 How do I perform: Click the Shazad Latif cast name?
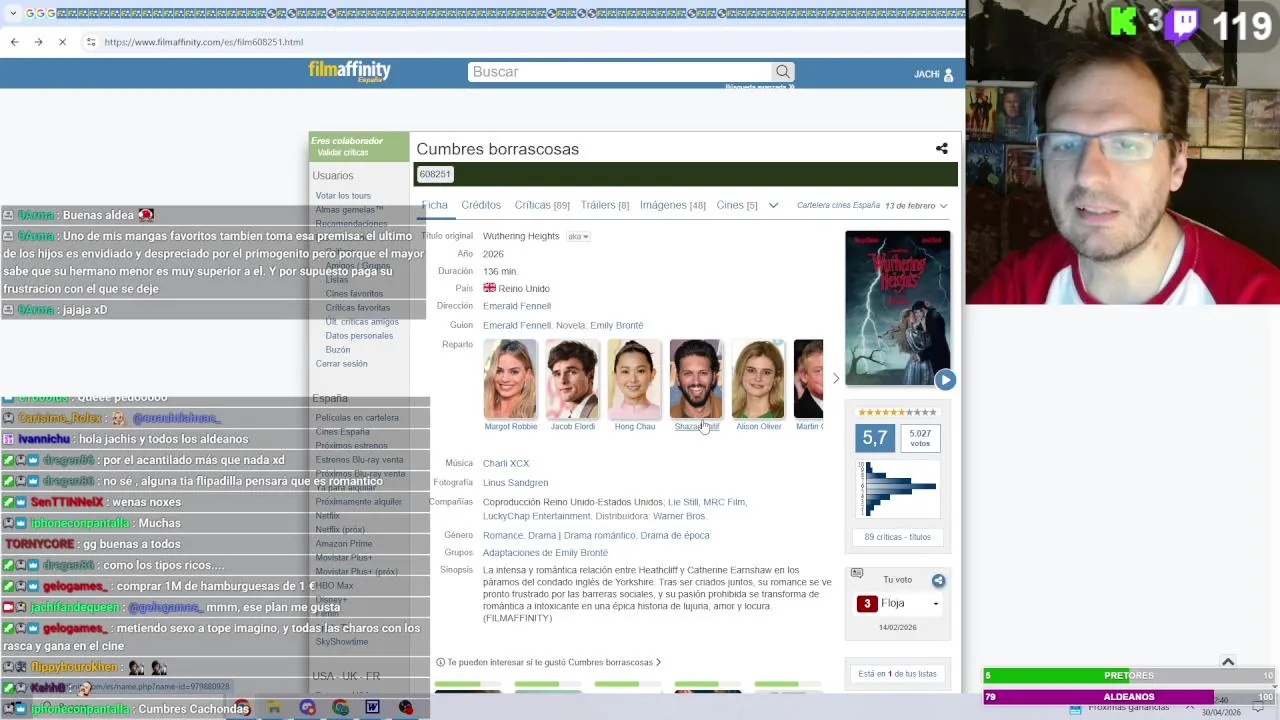[x=696, y=427]
